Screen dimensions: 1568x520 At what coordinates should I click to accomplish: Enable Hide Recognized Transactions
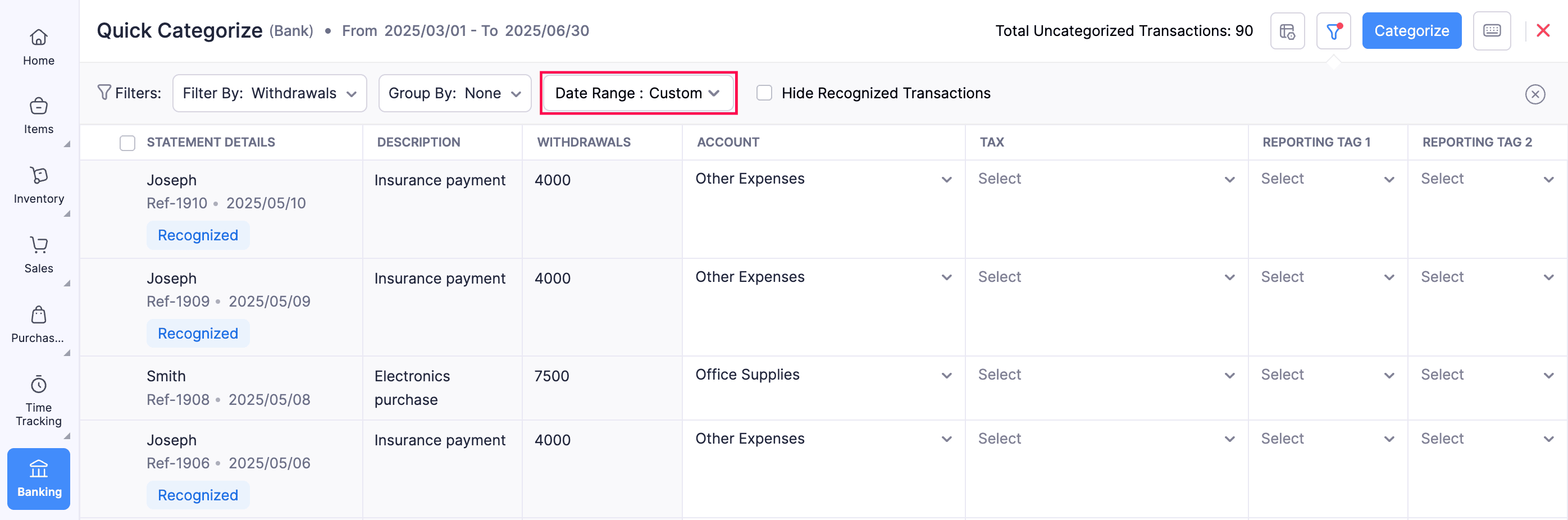pyautogui.click(x=764, y=93)
